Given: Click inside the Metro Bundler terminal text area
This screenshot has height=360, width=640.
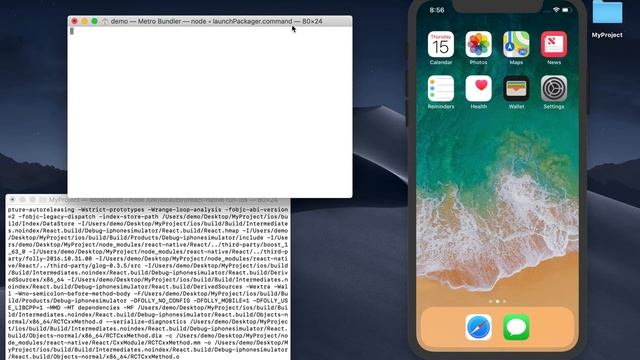Looking at the screenshot, I should (210, 112).
